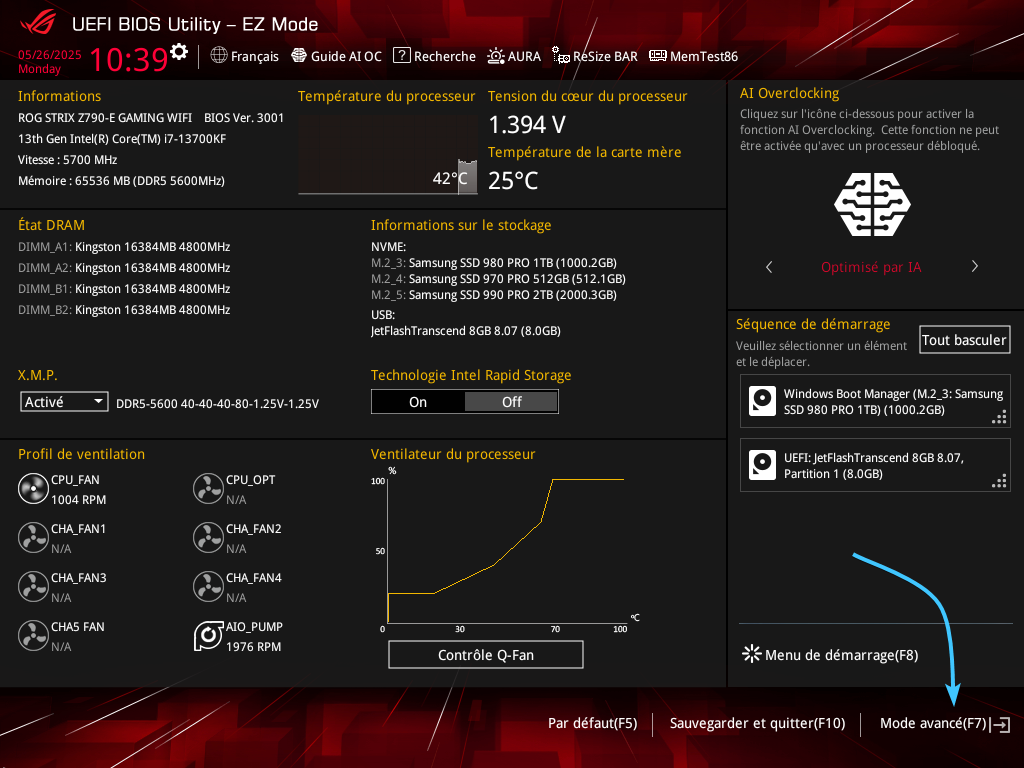Click Sauvegarder et quitter(F10)
Image resolution: width=1024 pixels, height=768 pixels.
click(758, 723)
